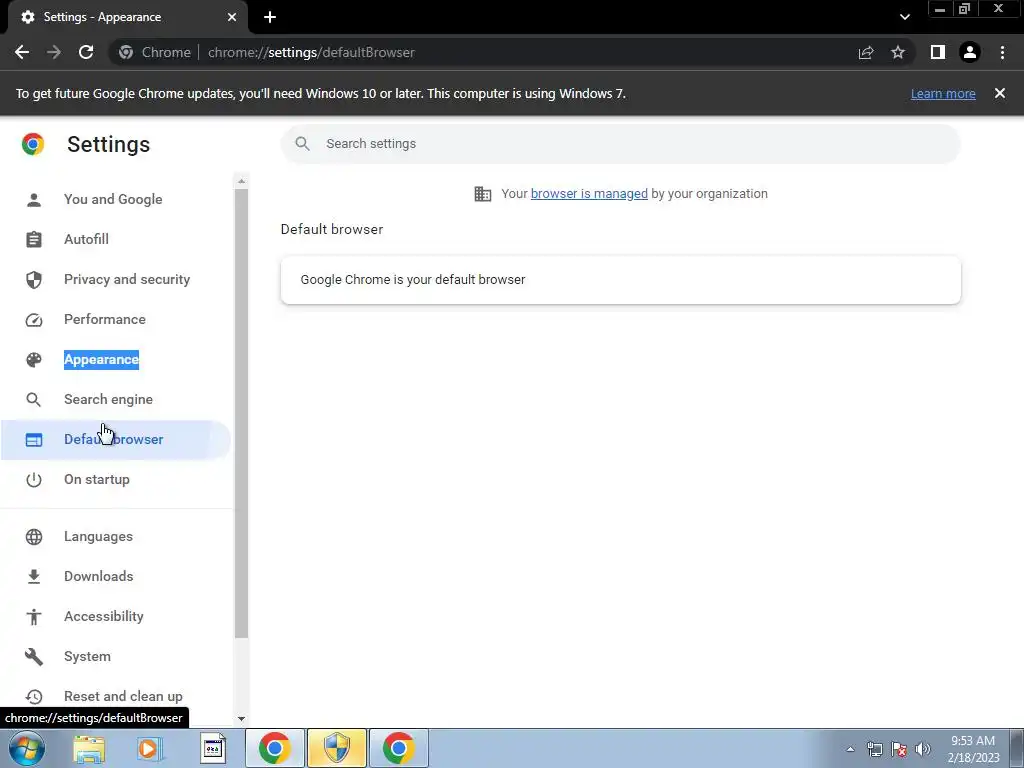
Task: Follow the Learn more link
Action: click(x=943, y=93)
